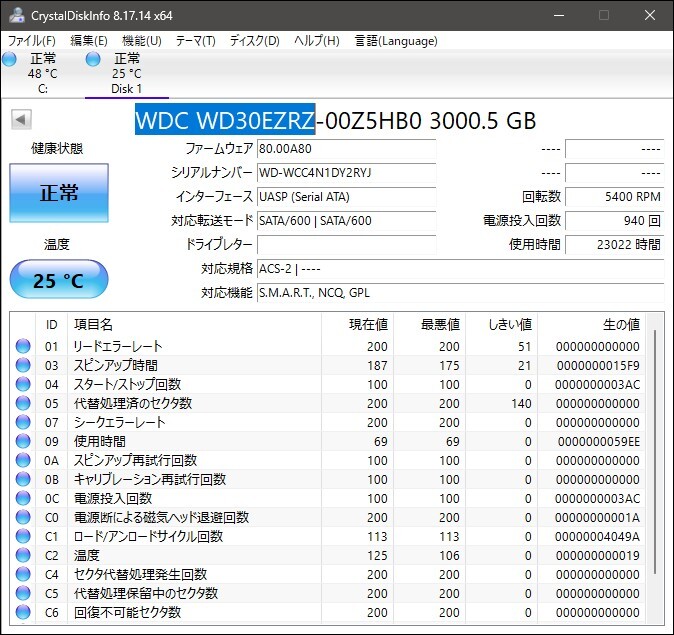Click the empty ドライブレター field
The image size is (674, 635).
[x=346, y=245]
